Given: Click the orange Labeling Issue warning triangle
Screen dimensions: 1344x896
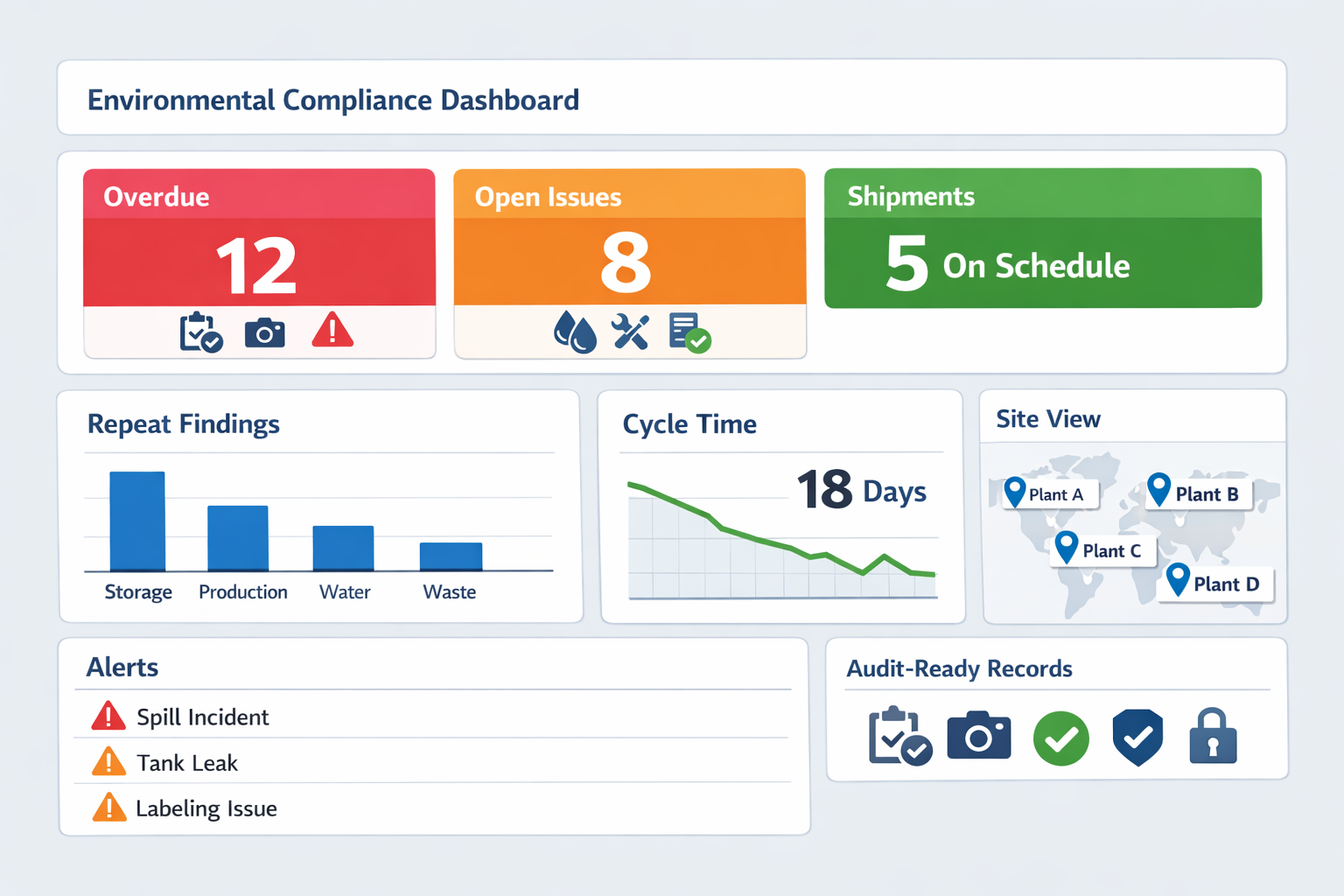Looking at the screenshot, I should 108,807.
